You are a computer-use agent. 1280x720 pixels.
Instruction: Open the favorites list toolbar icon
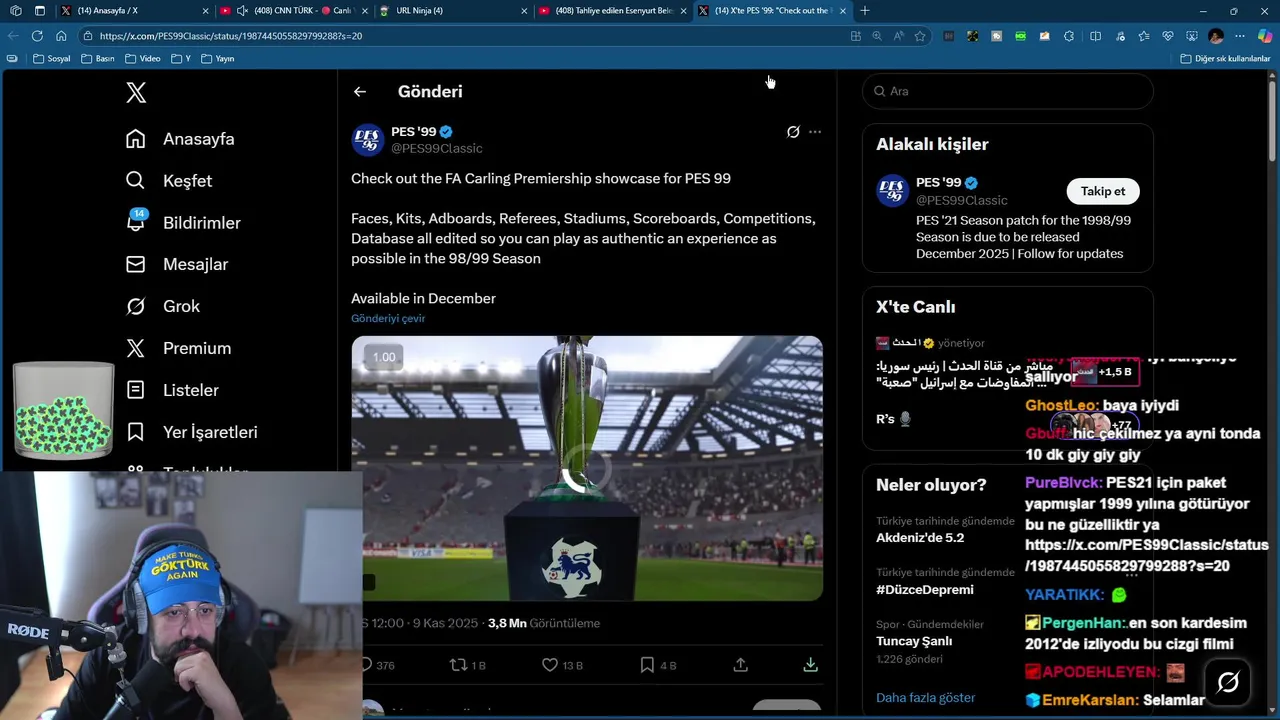[1144, 36]
